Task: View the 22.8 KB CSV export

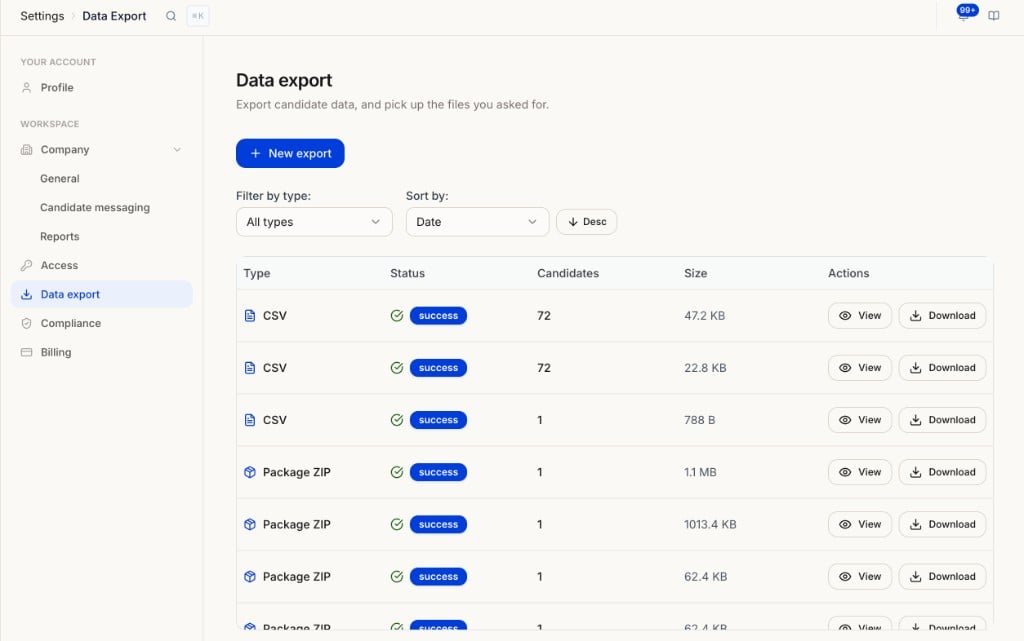Action: (859, 368)
